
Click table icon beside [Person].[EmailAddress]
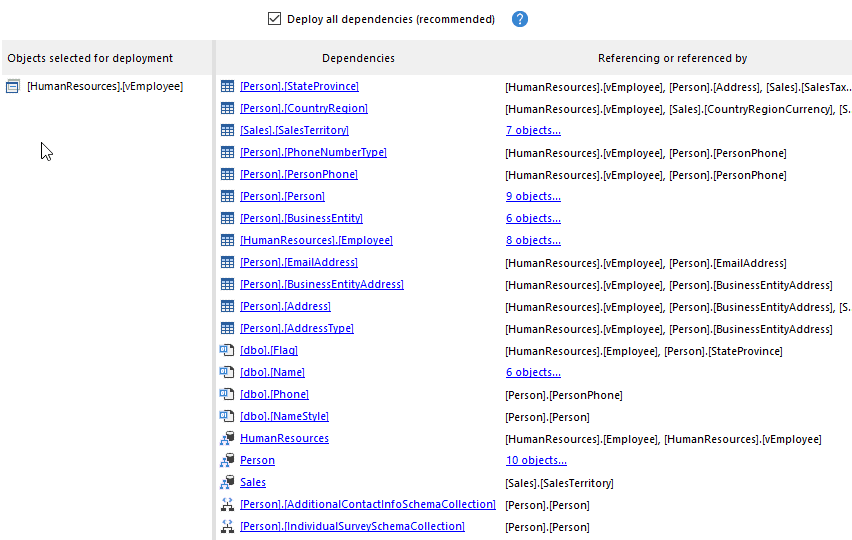[227, 263]
